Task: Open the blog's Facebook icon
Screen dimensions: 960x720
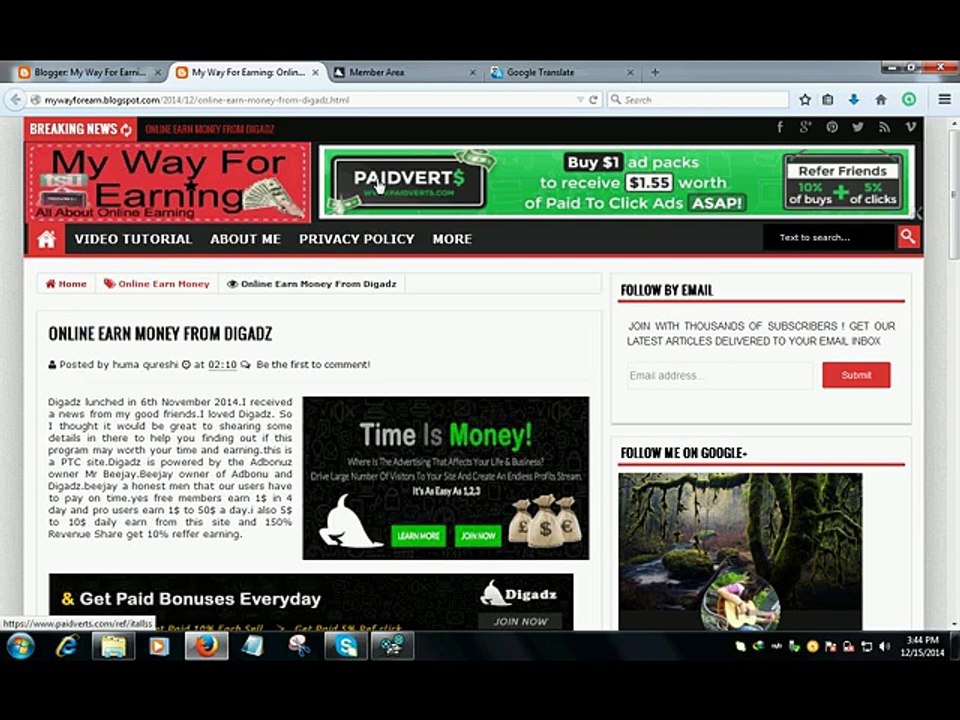Action: [780, 127]
